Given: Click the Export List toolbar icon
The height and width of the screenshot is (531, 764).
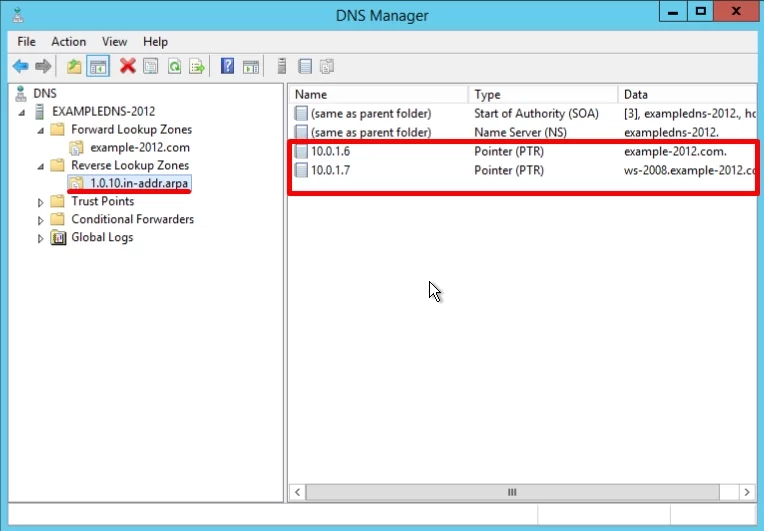Looking at the screenshot, I should tap(197, 66).
